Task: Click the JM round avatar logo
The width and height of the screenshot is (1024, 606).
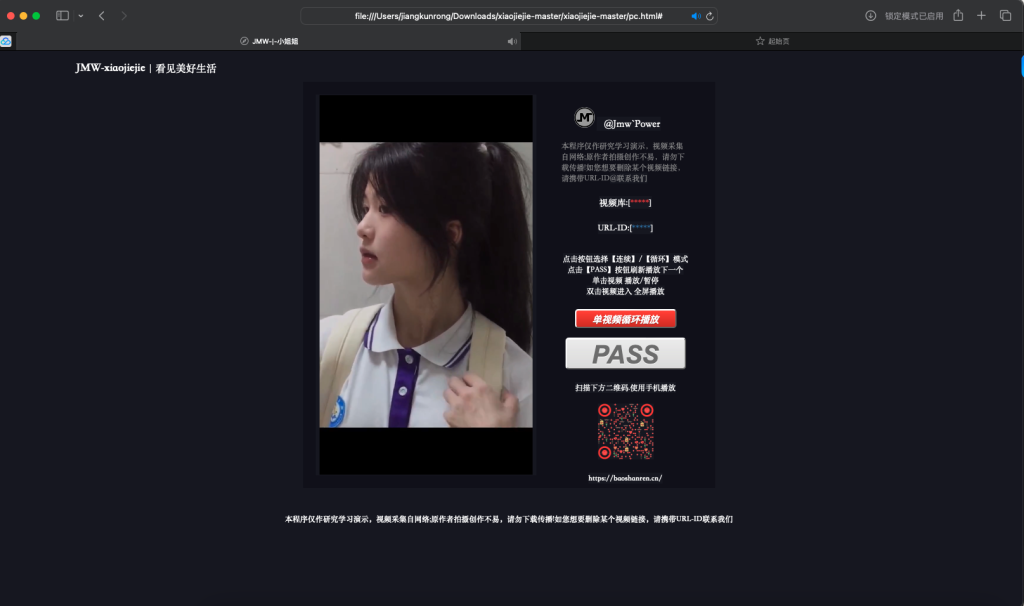Action: 584,118
